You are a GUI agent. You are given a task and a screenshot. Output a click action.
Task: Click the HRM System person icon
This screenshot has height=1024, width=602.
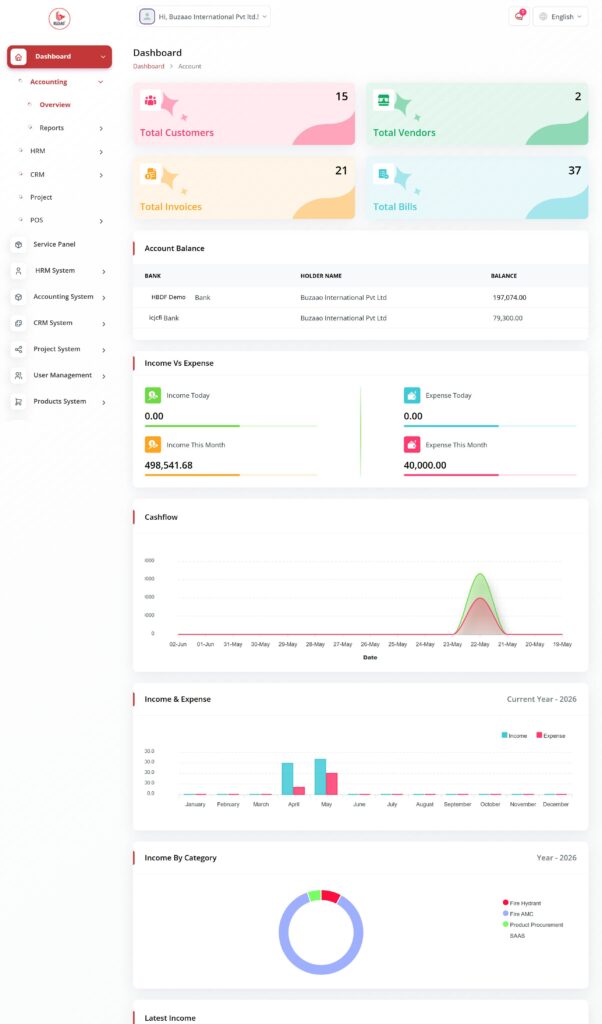click(18, 270)
